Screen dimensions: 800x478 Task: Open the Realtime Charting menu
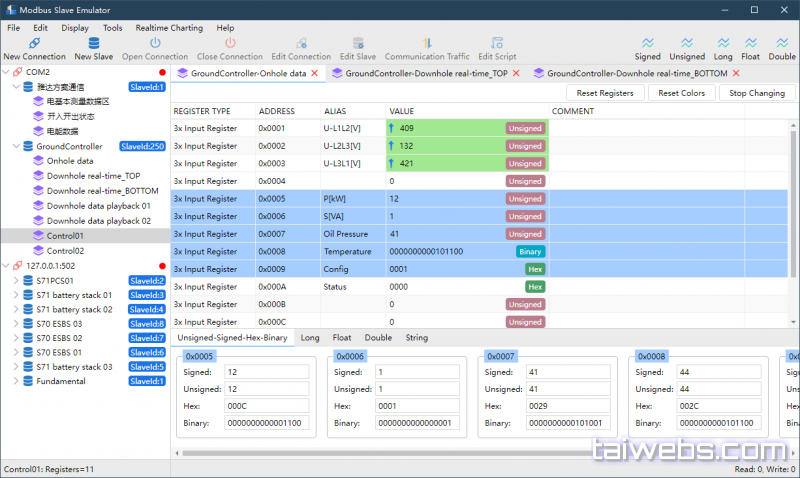tap(169, 28)
